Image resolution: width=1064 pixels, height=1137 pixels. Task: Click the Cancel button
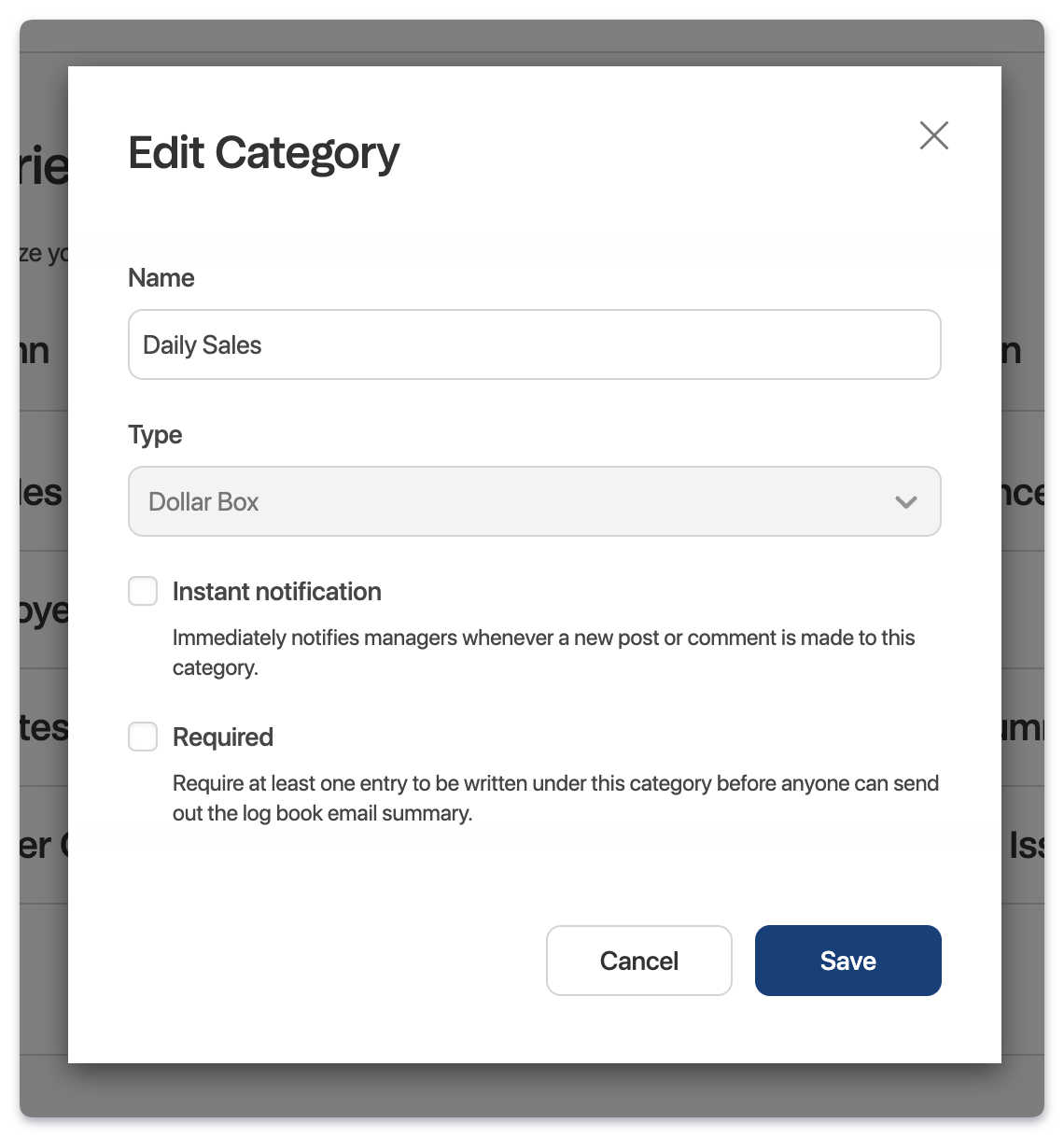click(639, 961)
